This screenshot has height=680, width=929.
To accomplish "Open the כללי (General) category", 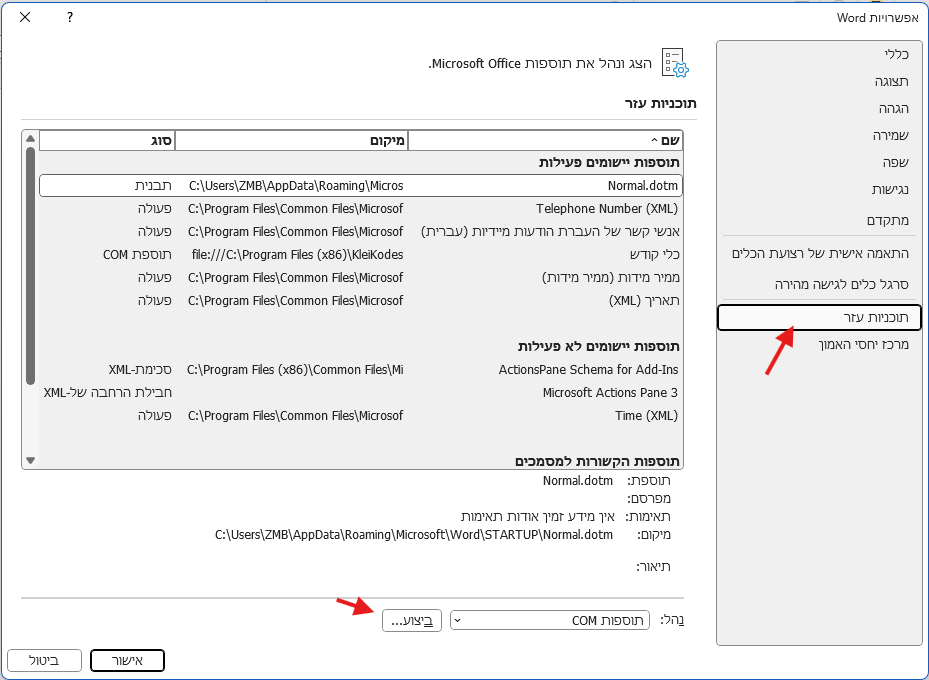I will [x=896, y=54].
